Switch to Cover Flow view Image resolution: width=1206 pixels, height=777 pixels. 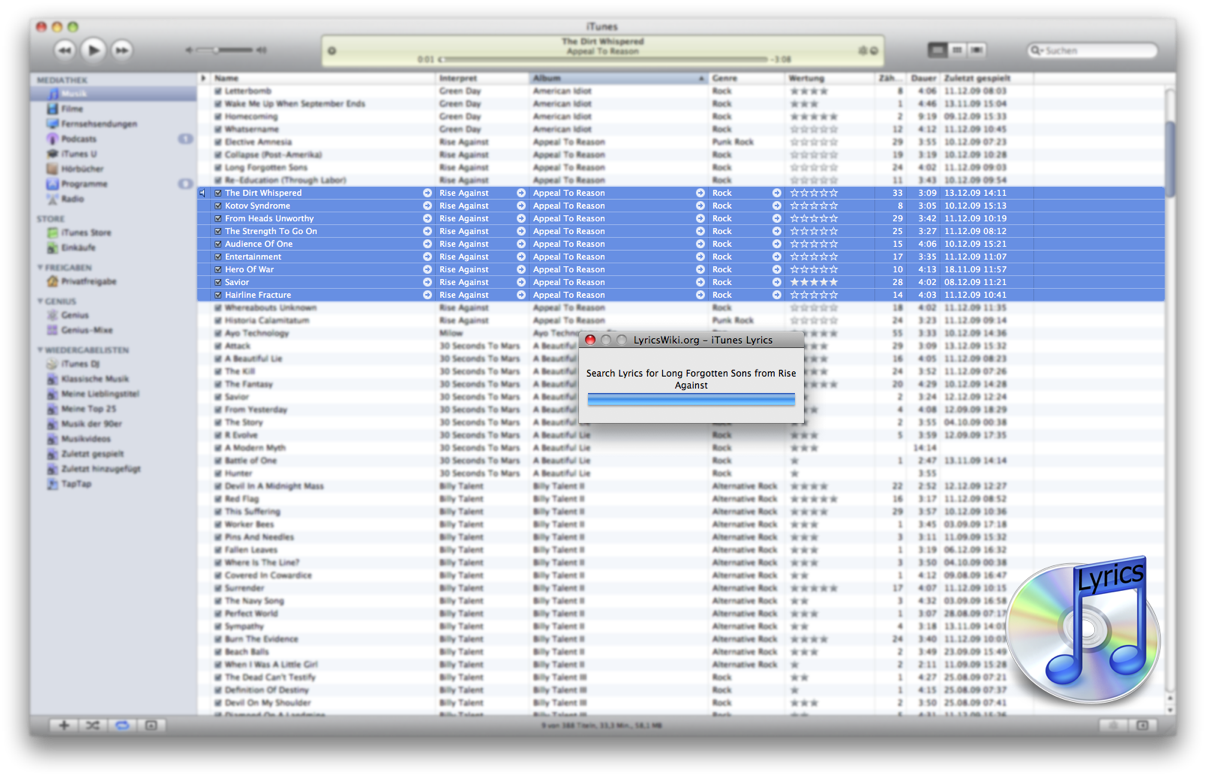pyautogui.click(x=976, y=50)
